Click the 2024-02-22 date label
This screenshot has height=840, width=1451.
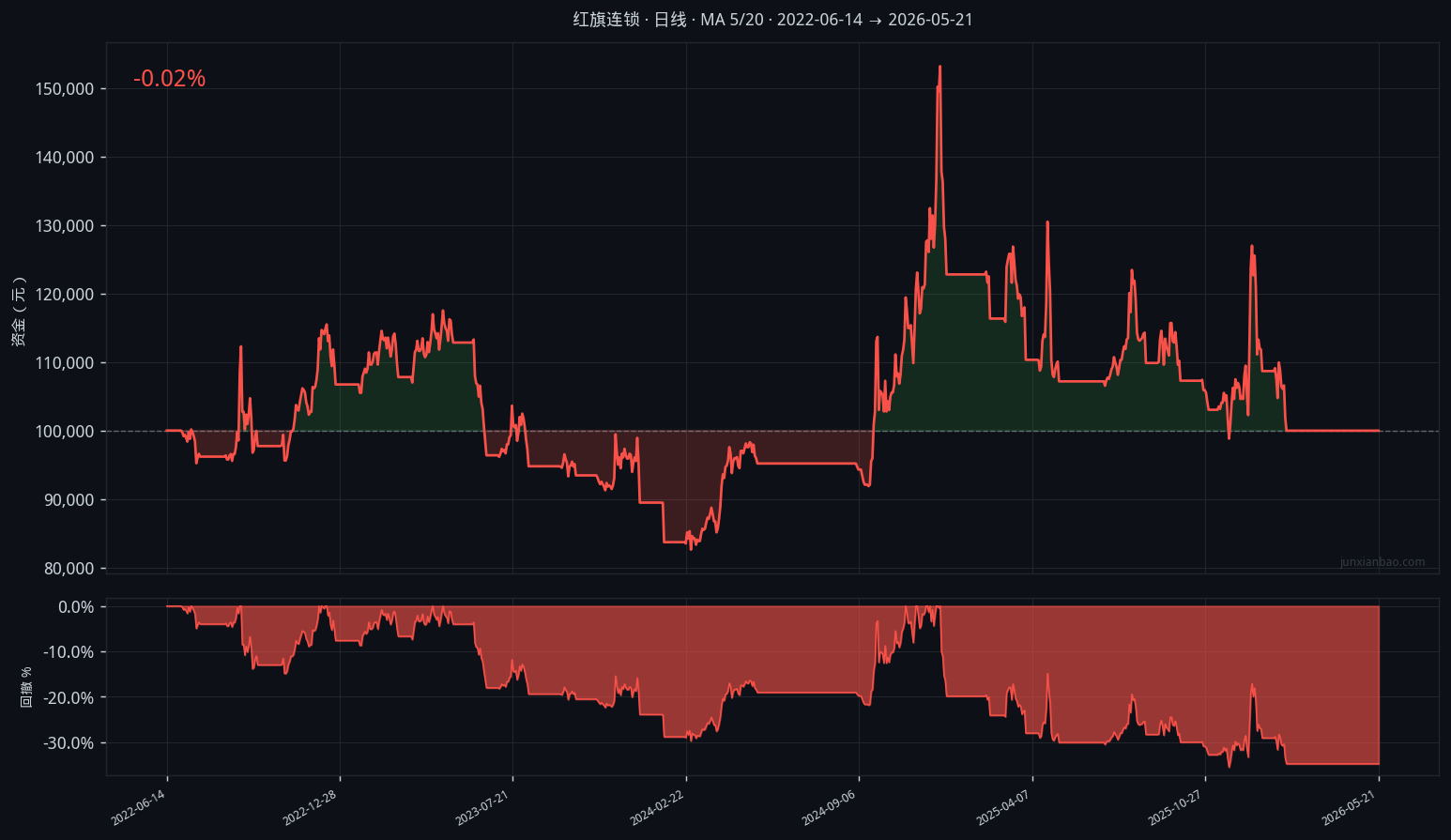[x=657, y=807]
